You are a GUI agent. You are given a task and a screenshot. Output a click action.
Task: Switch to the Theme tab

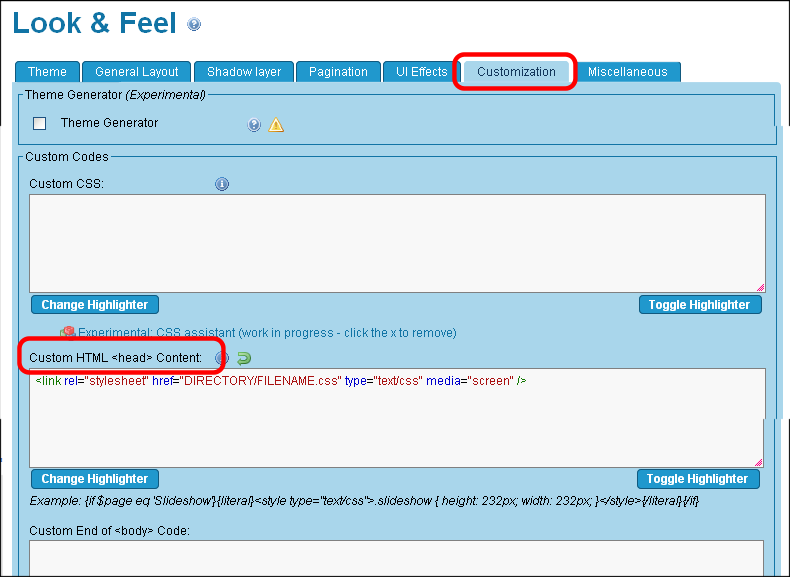(x=47, y=72)
